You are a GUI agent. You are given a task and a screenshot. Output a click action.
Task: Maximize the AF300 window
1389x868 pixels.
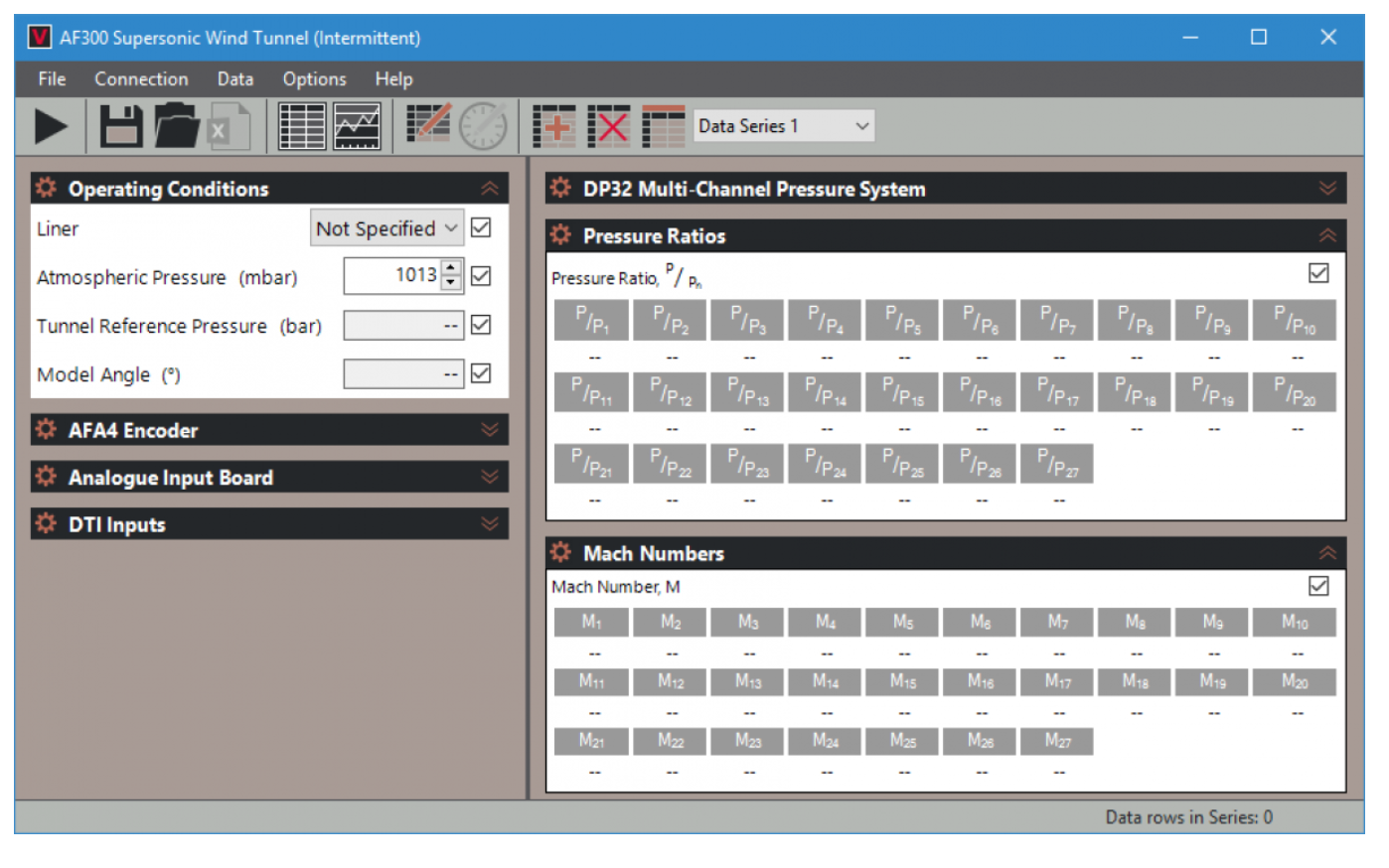[x=1259, y=37]
